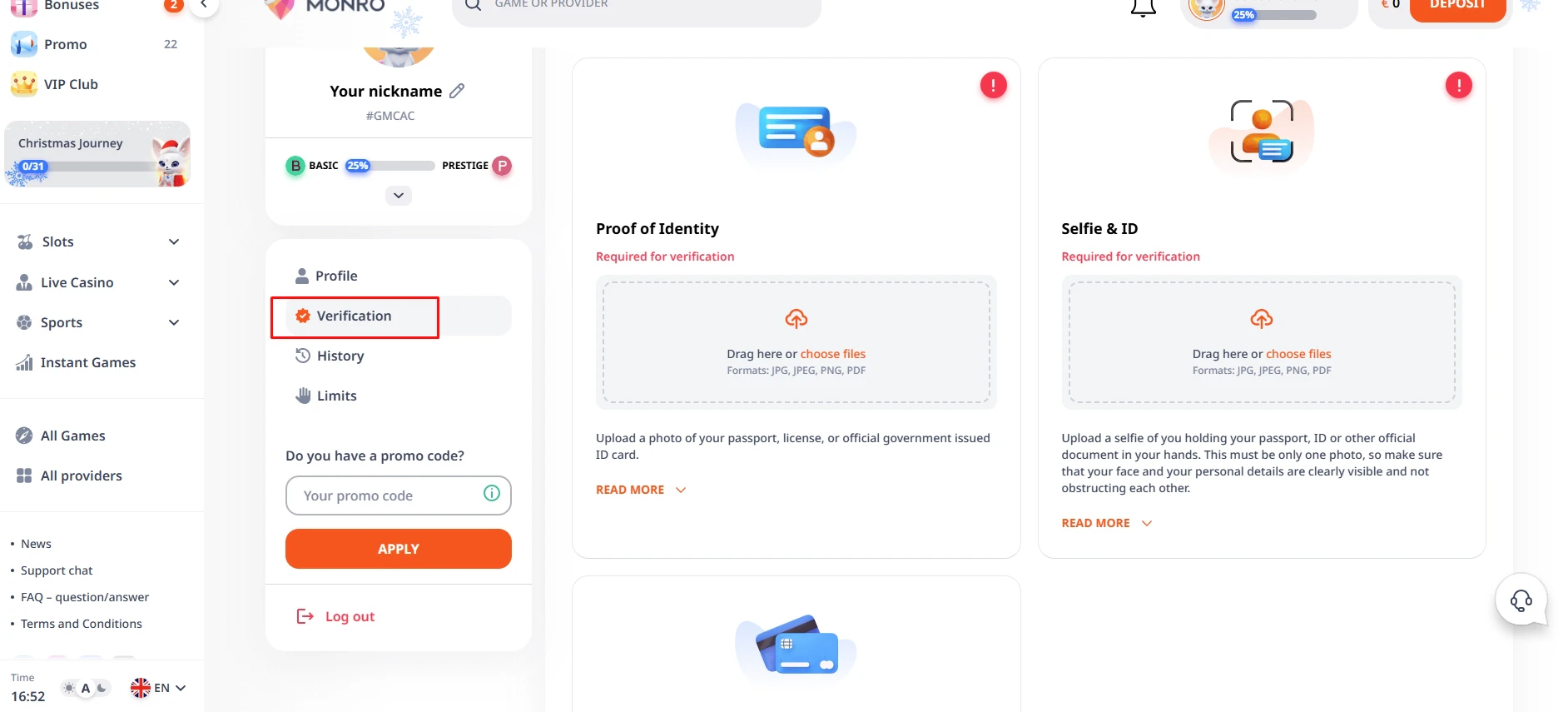
Task: Collapse the sidebar with the left arrow
Action: tap(203, 5)
